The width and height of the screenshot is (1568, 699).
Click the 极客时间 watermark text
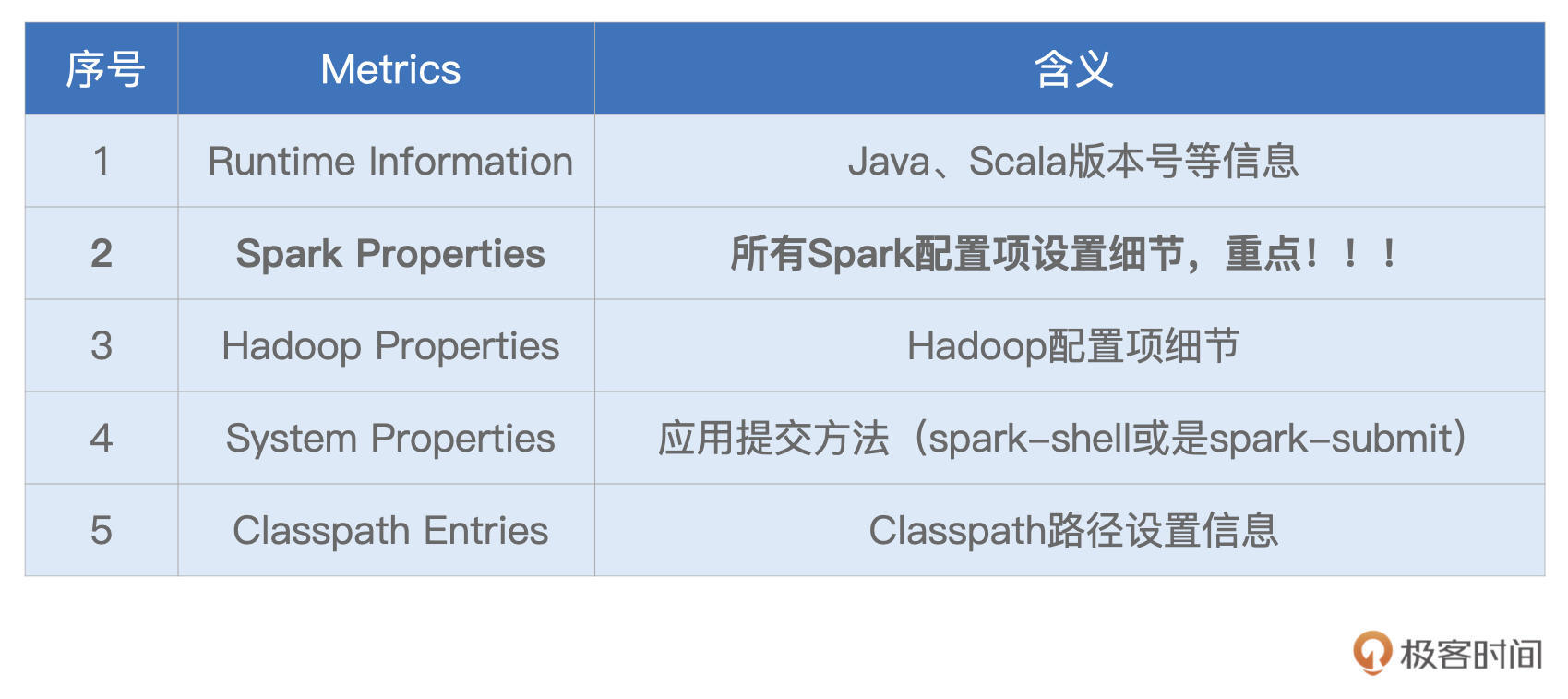[1470, 655]
